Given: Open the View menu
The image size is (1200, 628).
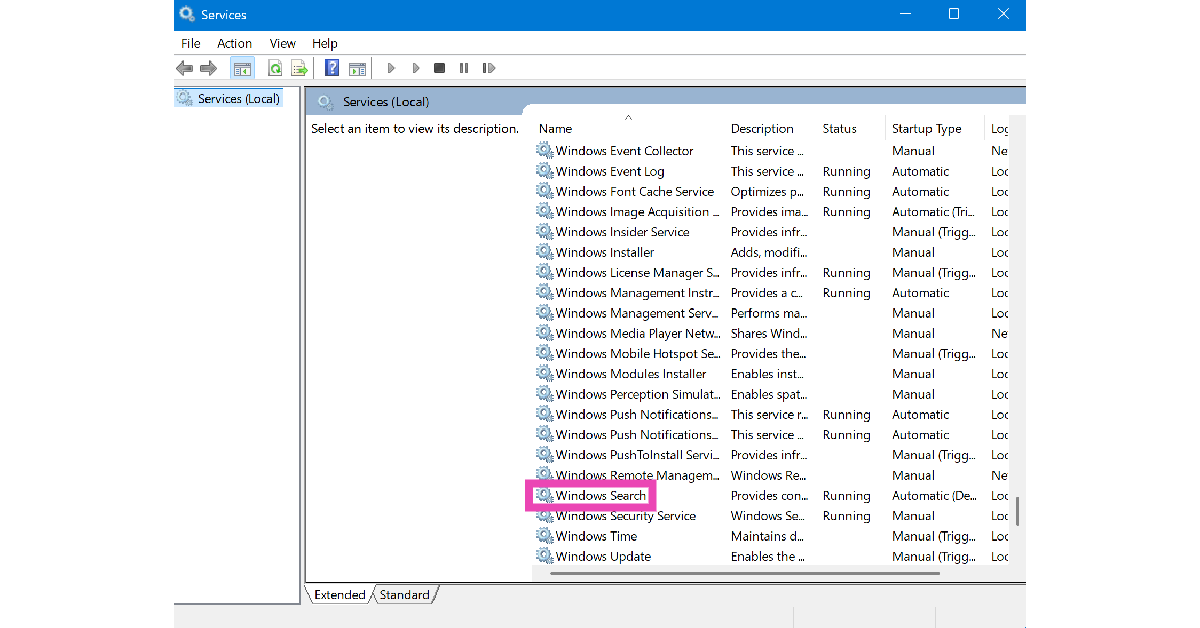Looking at the screenshot, I should 283,43.
